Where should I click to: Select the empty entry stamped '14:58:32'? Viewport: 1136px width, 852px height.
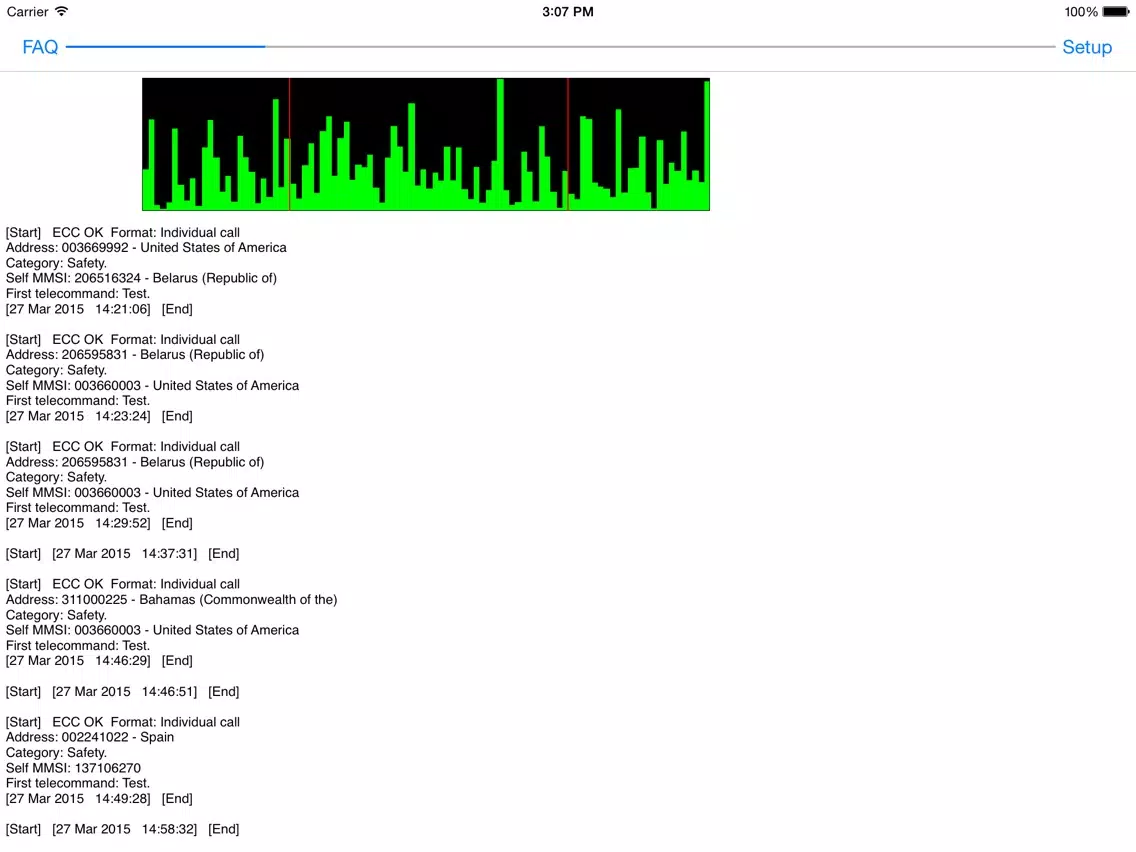click(x=122, y=830)
